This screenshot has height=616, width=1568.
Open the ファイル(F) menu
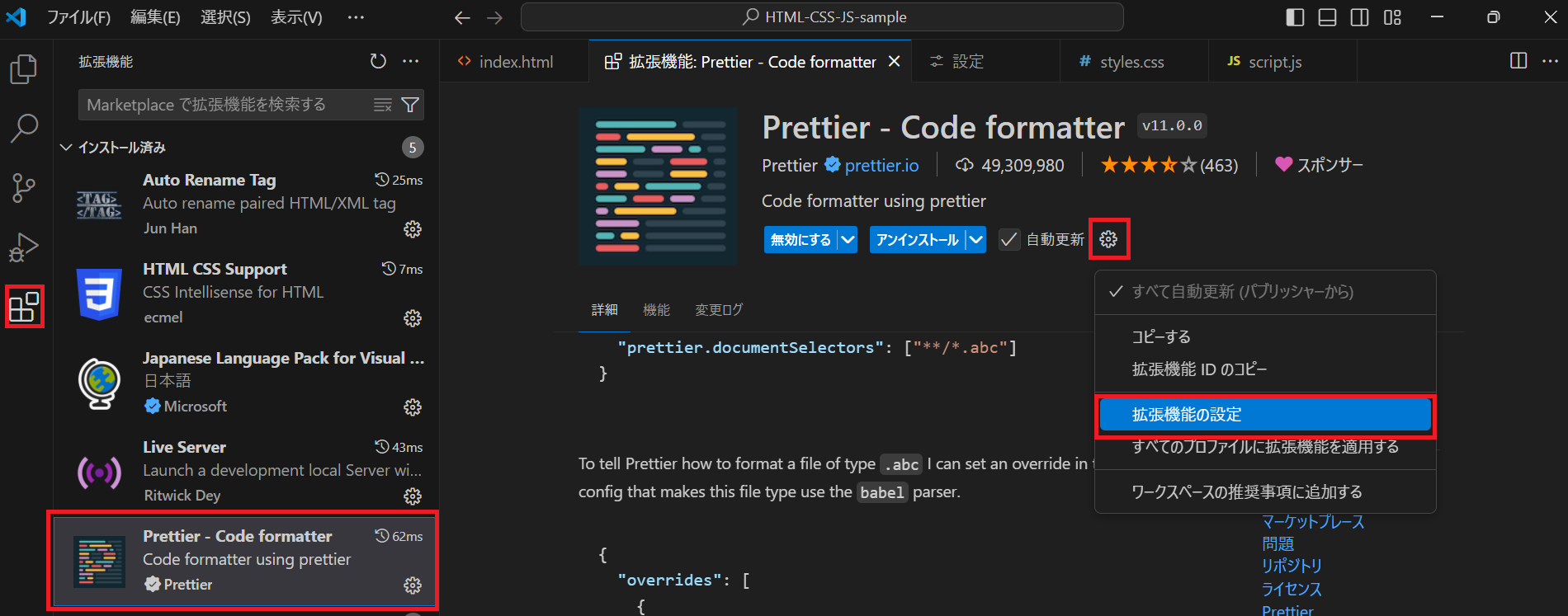[78, 17]
